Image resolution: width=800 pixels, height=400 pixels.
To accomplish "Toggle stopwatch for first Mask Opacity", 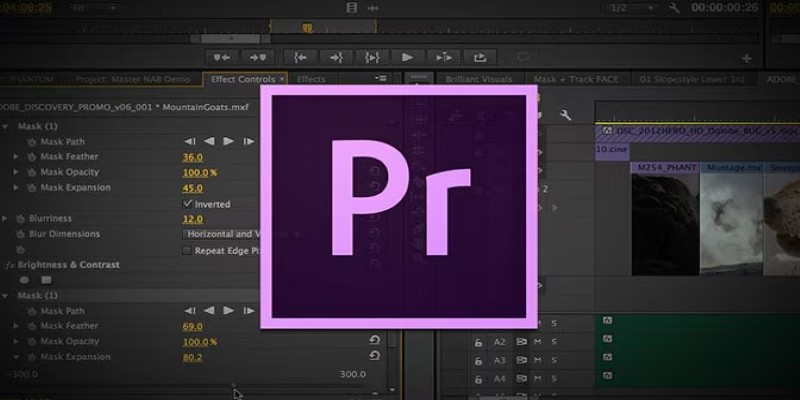I will coord(32,172).
